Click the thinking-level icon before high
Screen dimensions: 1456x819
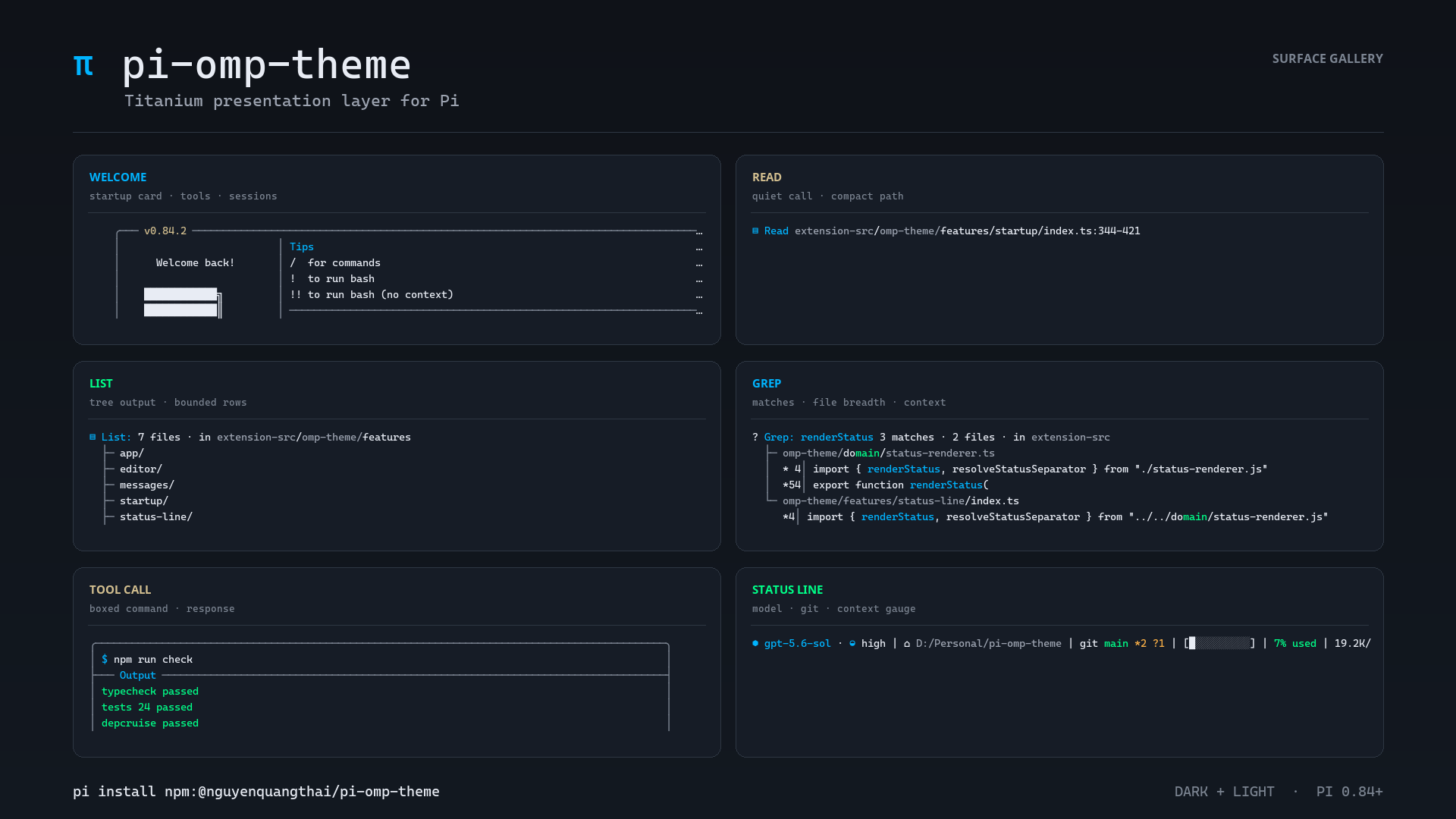tap(852, 643)
